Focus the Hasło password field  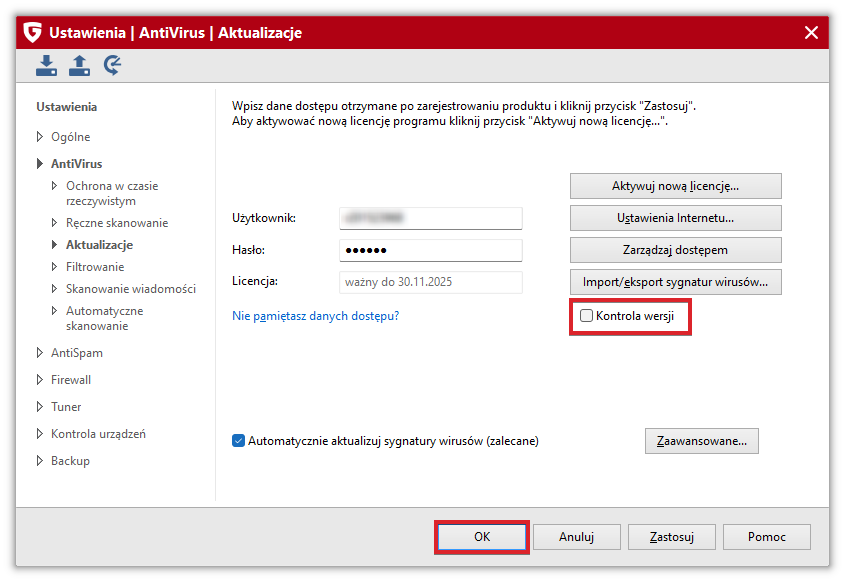(x=431, y=250)
